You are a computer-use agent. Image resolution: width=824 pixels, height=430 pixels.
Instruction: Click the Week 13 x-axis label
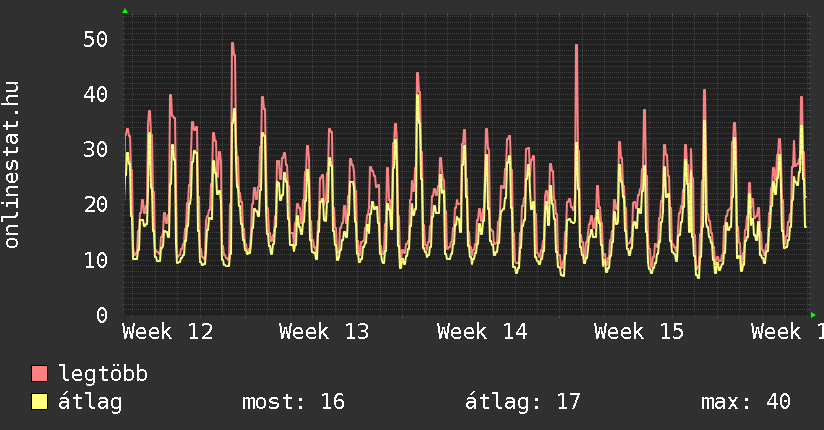325,331
